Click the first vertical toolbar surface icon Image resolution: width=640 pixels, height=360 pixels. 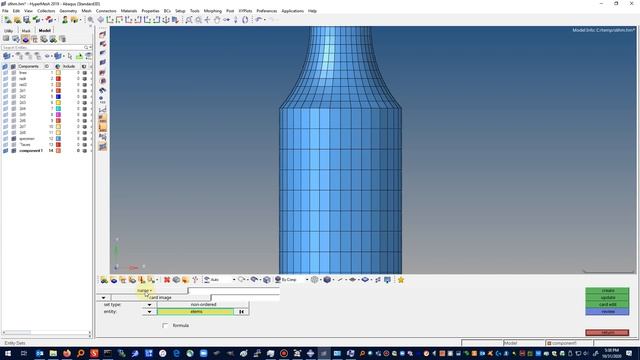[x=102, y=34]
